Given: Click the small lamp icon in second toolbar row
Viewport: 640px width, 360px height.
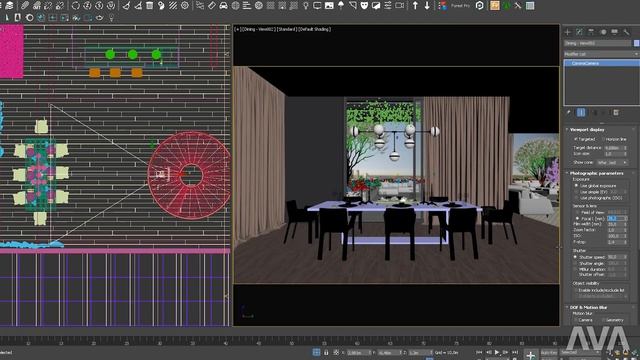Looking at the screenshot, I should click(x=111, y=18).
